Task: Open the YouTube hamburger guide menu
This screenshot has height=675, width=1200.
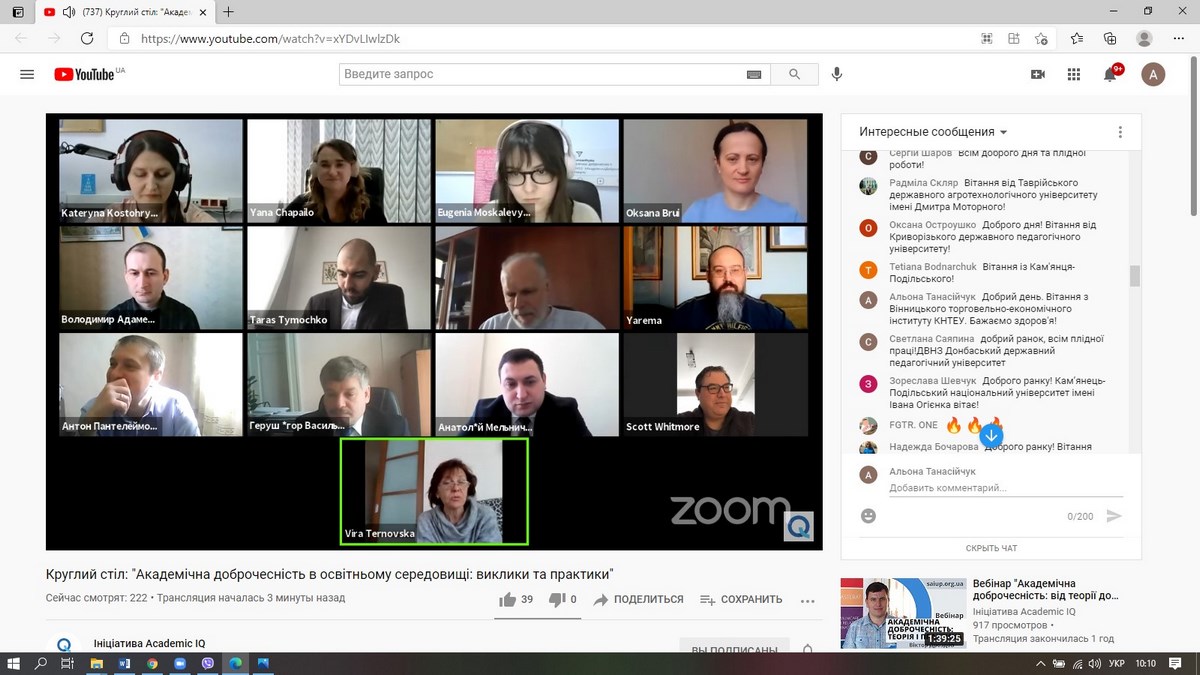Action: (27, 74)
